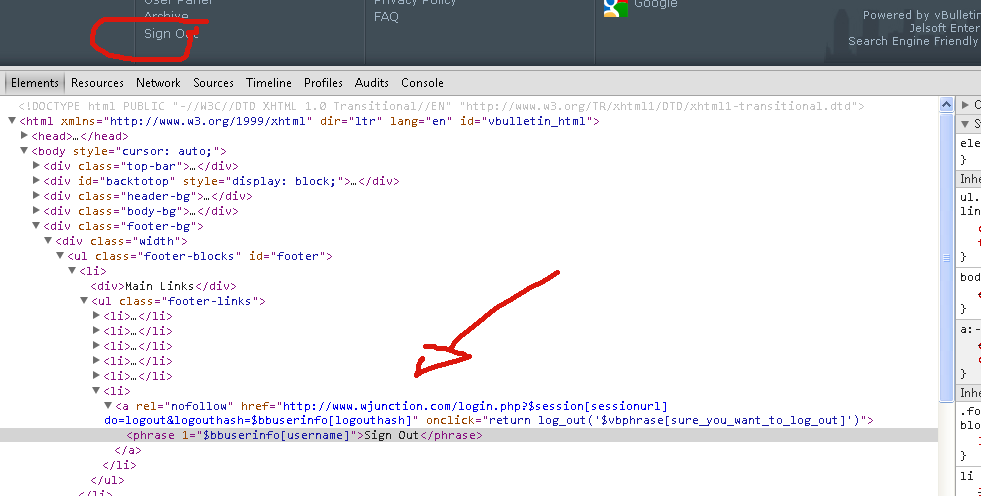Expand the backtotop div node
The width and height of the screenshot is (981, 496).
pyautogui.click(x=38, y=181)
